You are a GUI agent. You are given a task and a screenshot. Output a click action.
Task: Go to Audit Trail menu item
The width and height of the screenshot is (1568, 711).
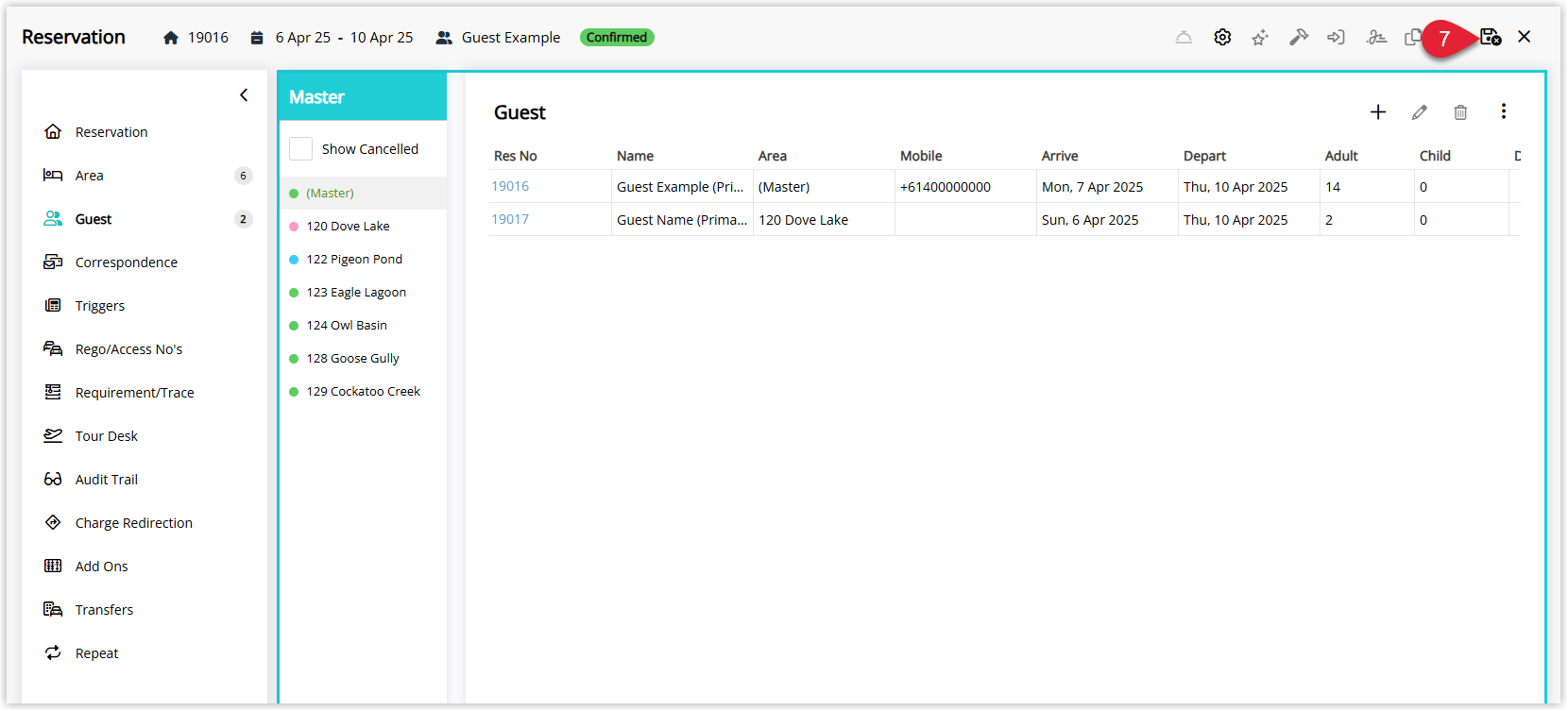click(107, 480)
